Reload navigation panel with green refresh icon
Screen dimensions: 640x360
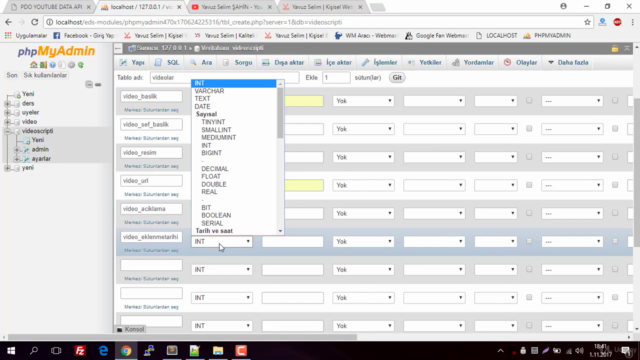point(81,65)
